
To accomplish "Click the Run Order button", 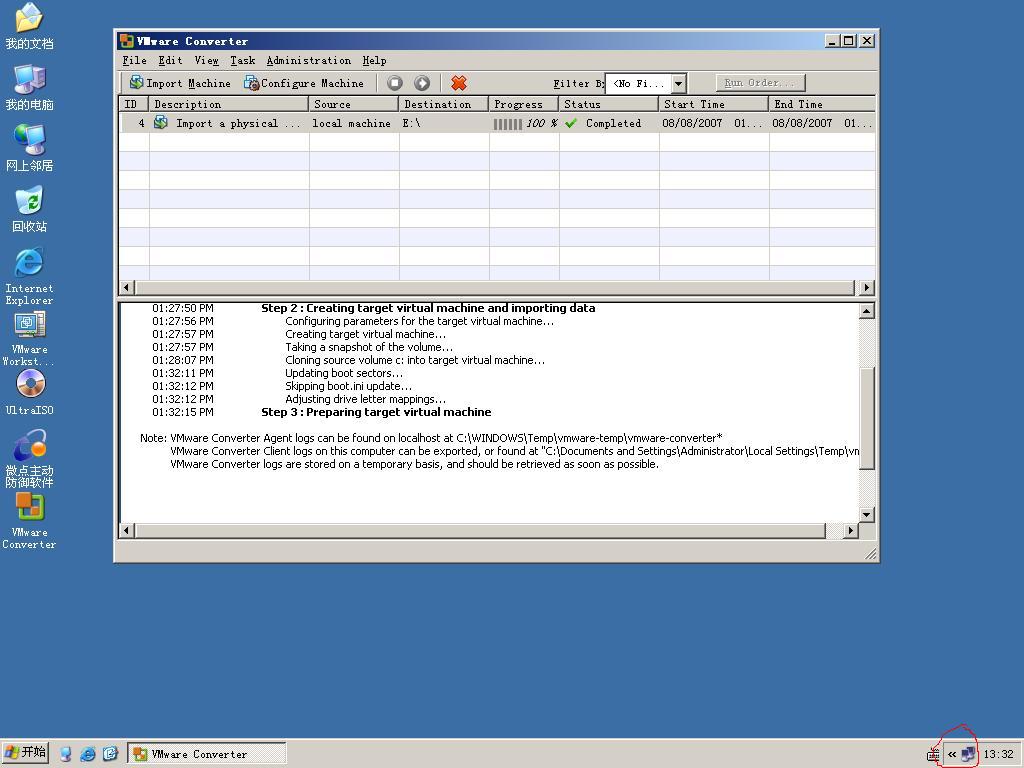I will coord(760,83).
